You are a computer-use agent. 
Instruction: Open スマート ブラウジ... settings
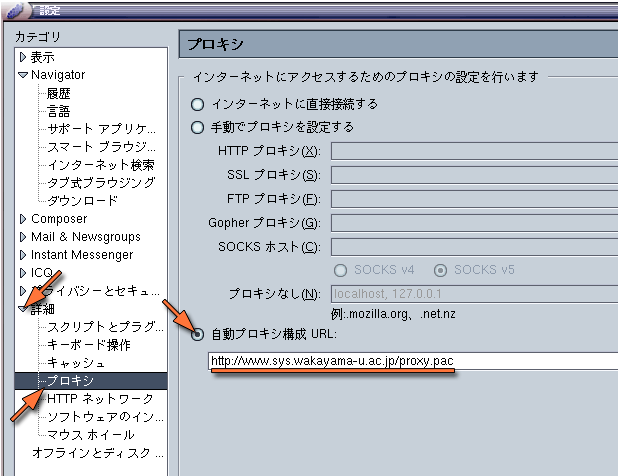101,147
